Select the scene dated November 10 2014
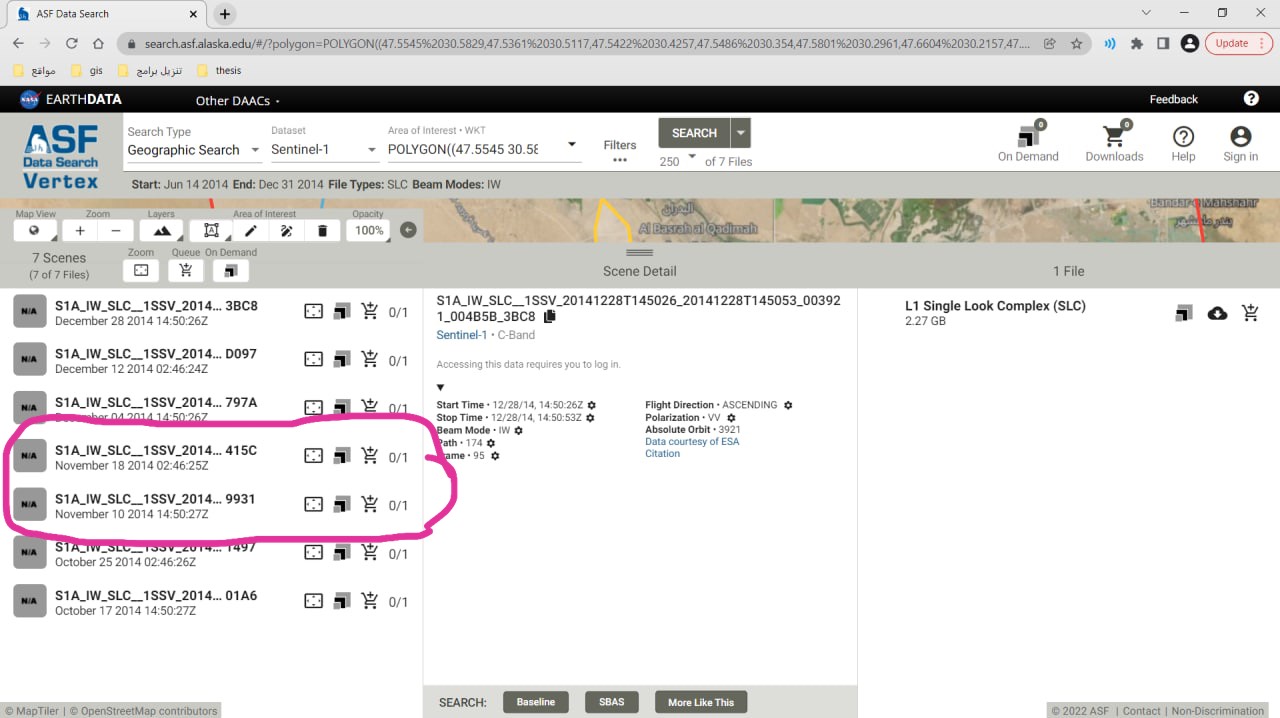 tap(155, 505)
